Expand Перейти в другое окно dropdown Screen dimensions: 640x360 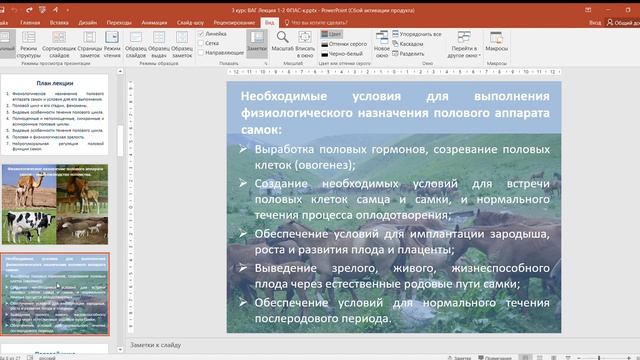pos(464,44)
